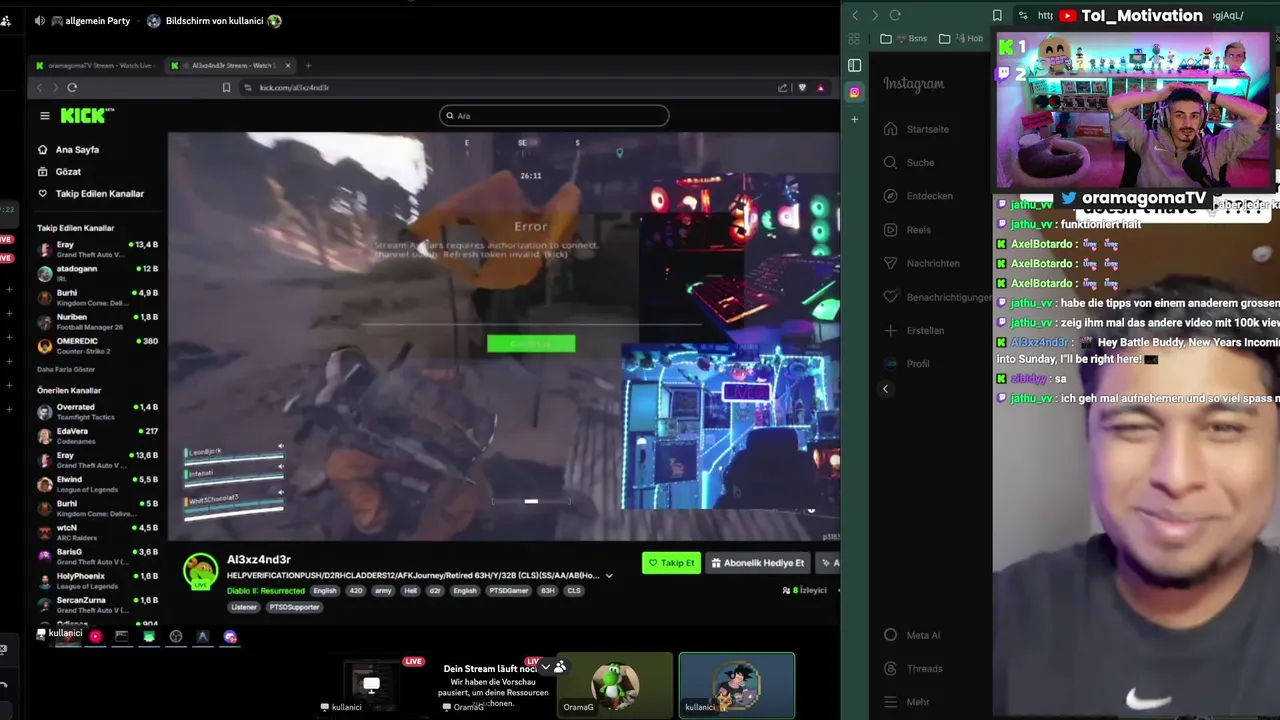The image size is (1280, 720).
Task: Select the PTSDGamer tag
Action: coord(509,591)
